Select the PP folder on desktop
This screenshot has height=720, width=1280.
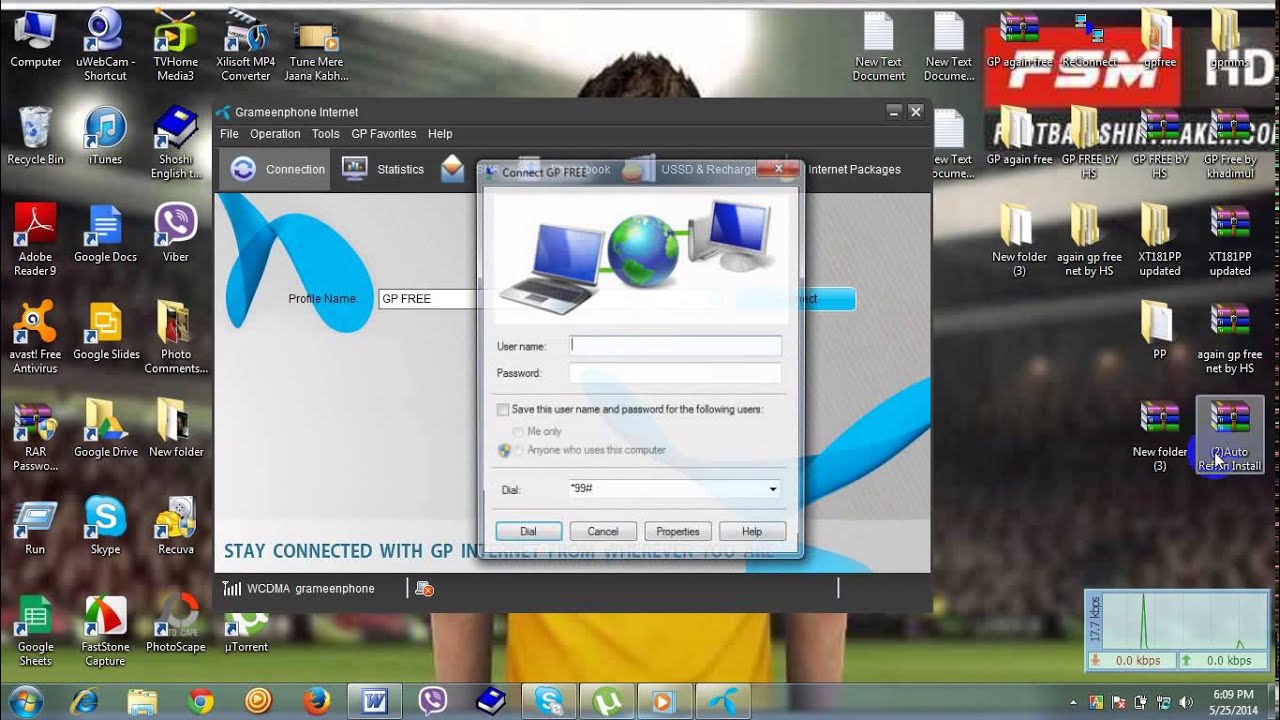tap(1159, 331)
